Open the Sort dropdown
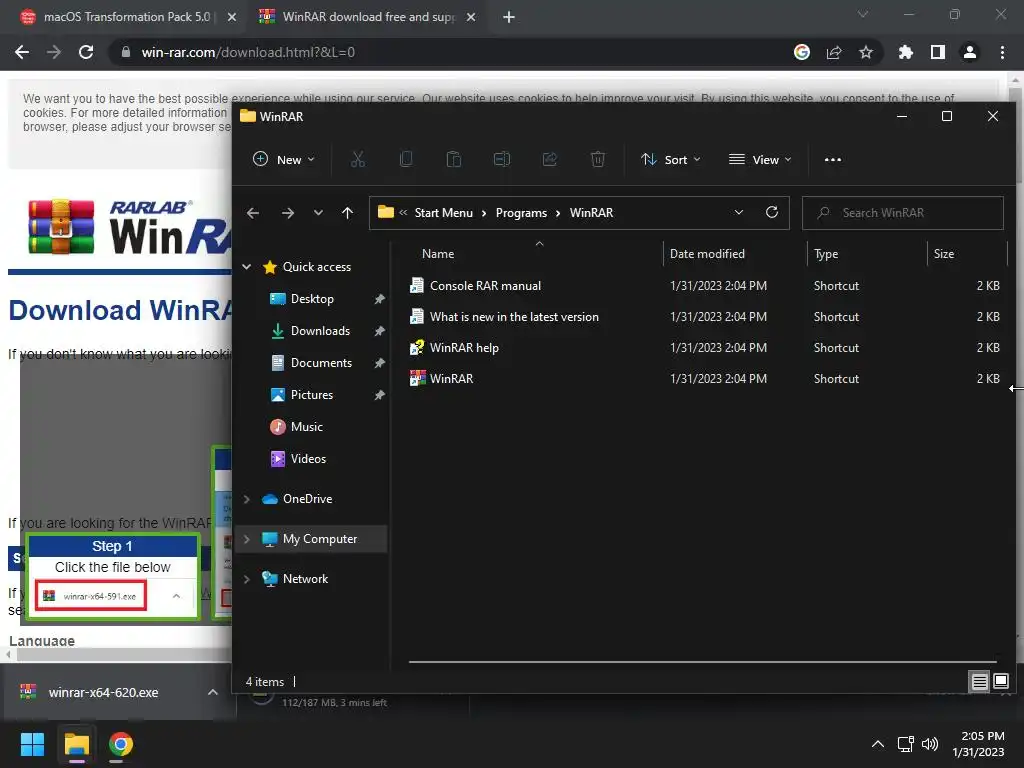The height and width of the screenshot is (768, 1024). (x=671, y=159)
